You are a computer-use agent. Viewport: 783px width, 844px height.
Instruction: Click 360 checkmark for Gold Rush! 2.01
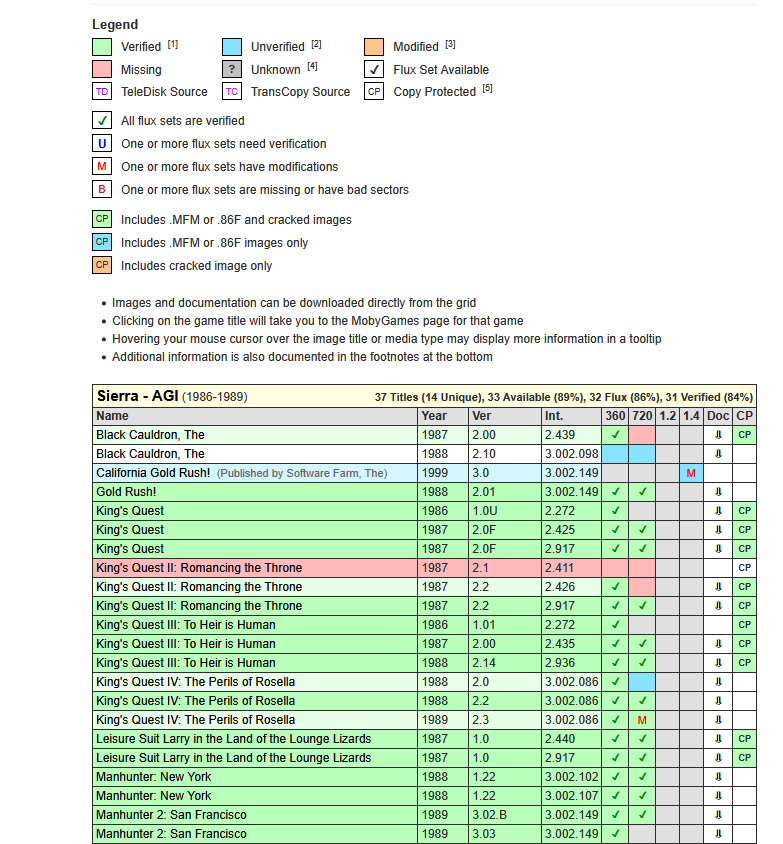pyautogui.click(x=615, y=492)
